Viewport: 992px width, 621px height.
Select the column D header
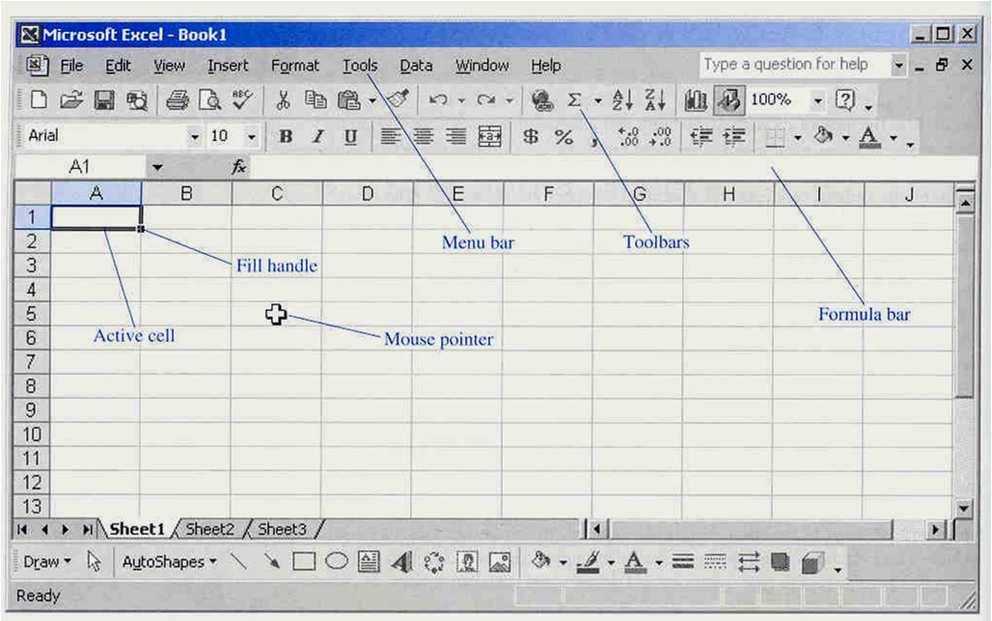pyautogui.click(x=367, y=194)
